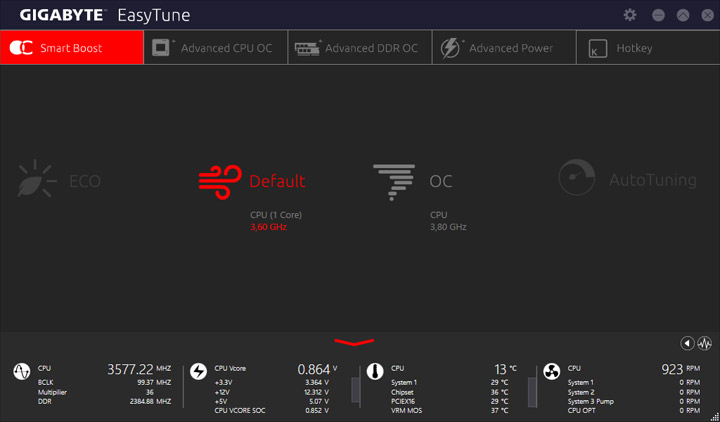Click the DDR frequency label
The image size is (720, 422).
[x=45, y=401]
